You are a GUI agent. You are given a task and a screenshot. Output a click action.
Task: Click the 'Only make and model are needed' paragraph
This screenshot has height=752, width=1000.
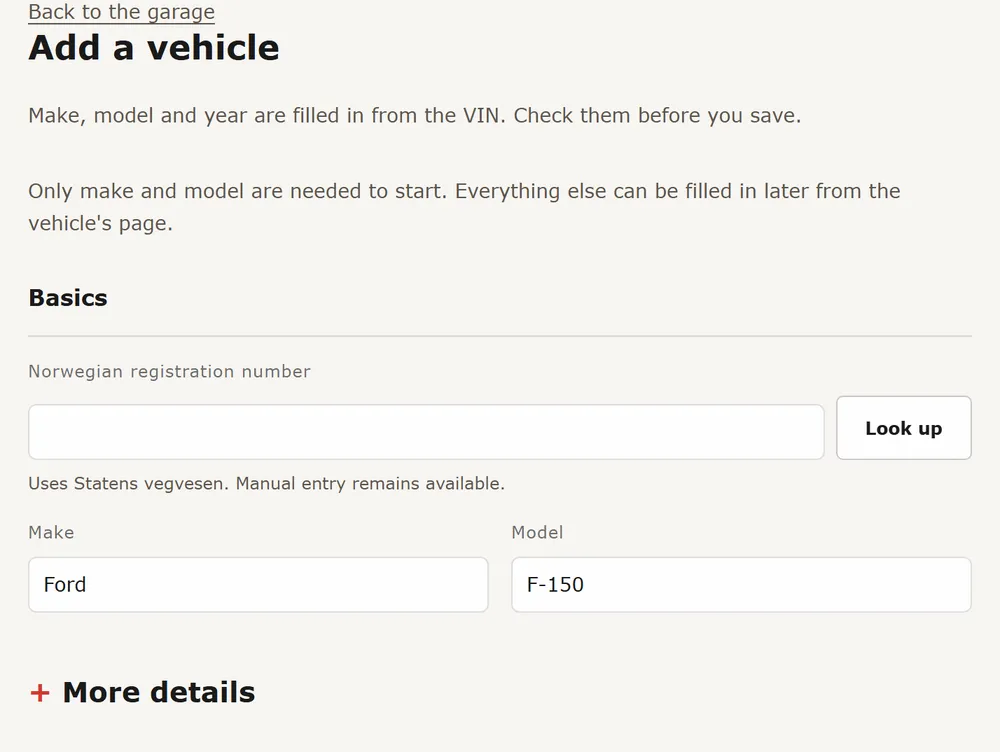coord(464,207)
